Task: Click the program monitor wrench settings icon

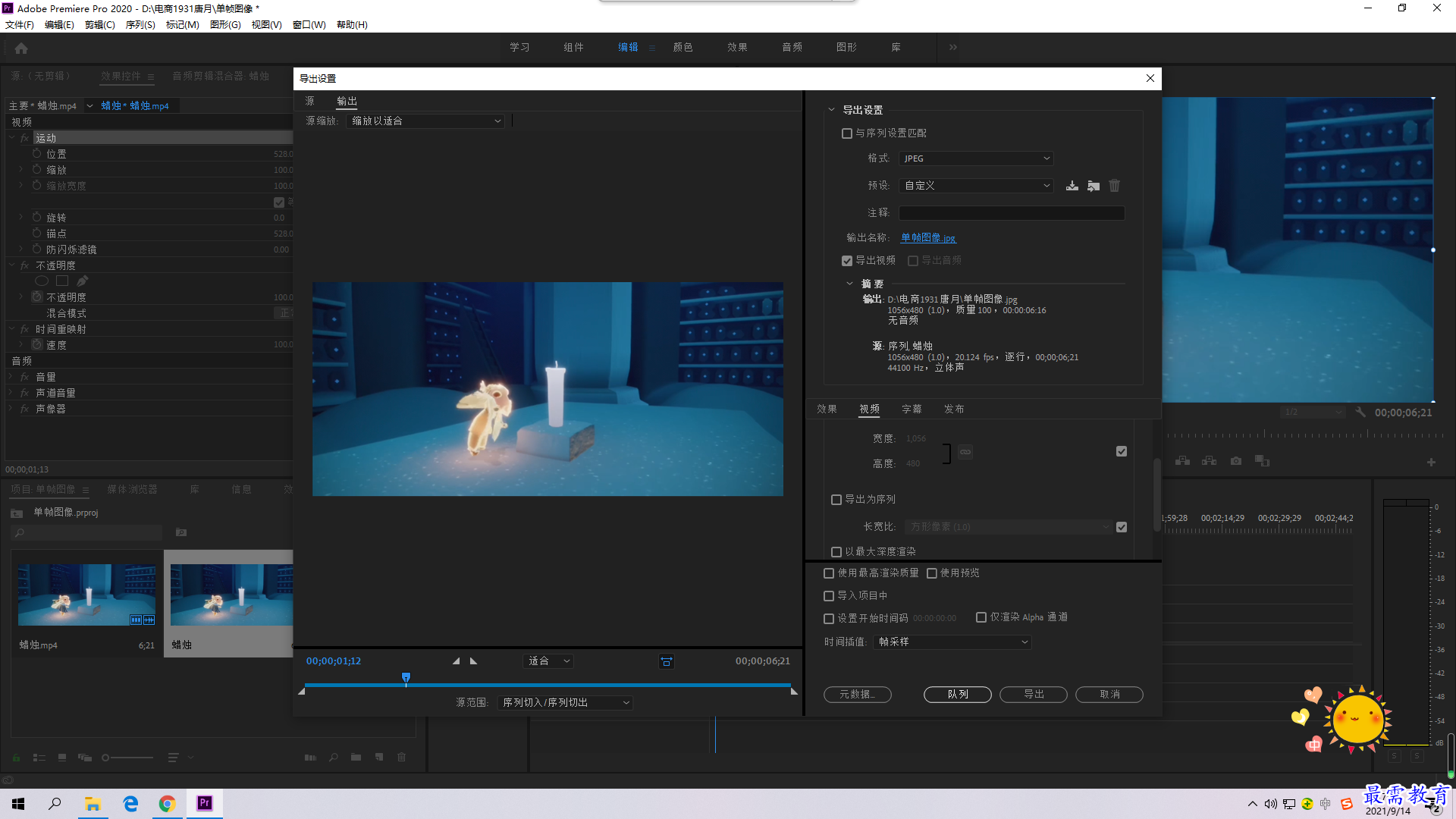Action: 1360,413
